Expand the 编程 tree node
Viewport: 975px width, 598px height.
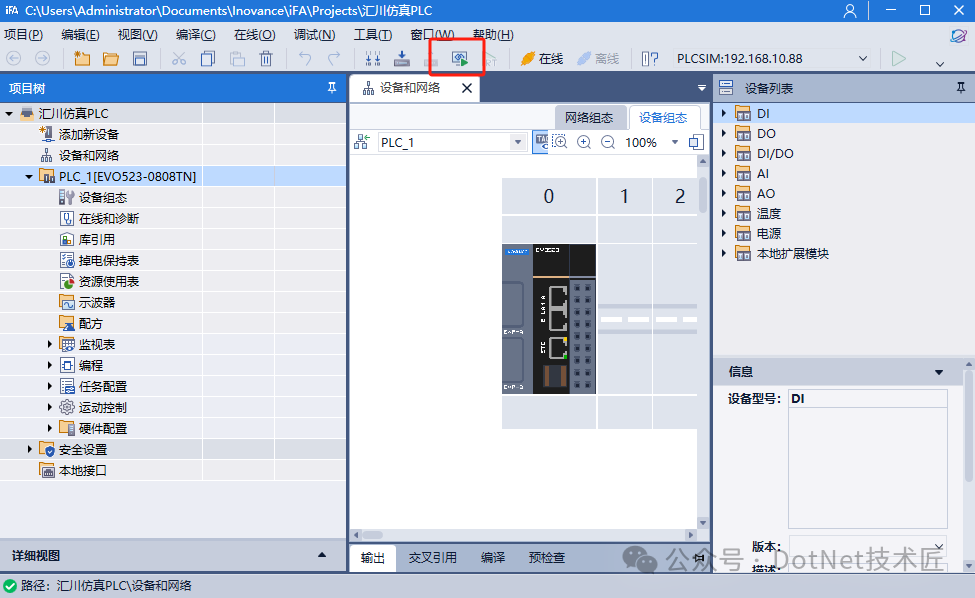pyautogui.click(x=50, y=366)
